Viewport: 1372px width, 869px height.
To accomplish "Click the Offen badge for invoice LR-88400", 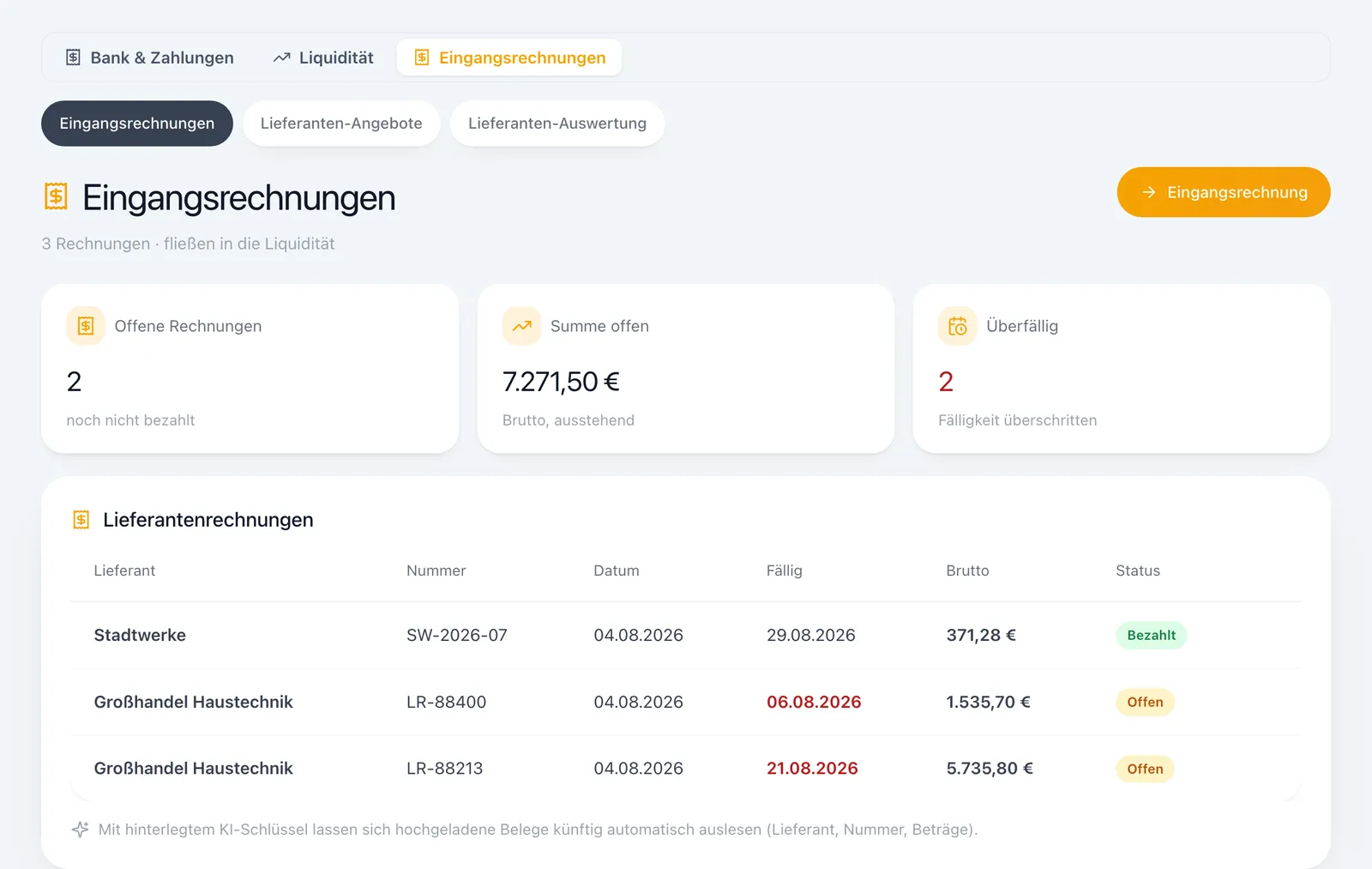I will pyautogui.click(x=1145, y=703).
